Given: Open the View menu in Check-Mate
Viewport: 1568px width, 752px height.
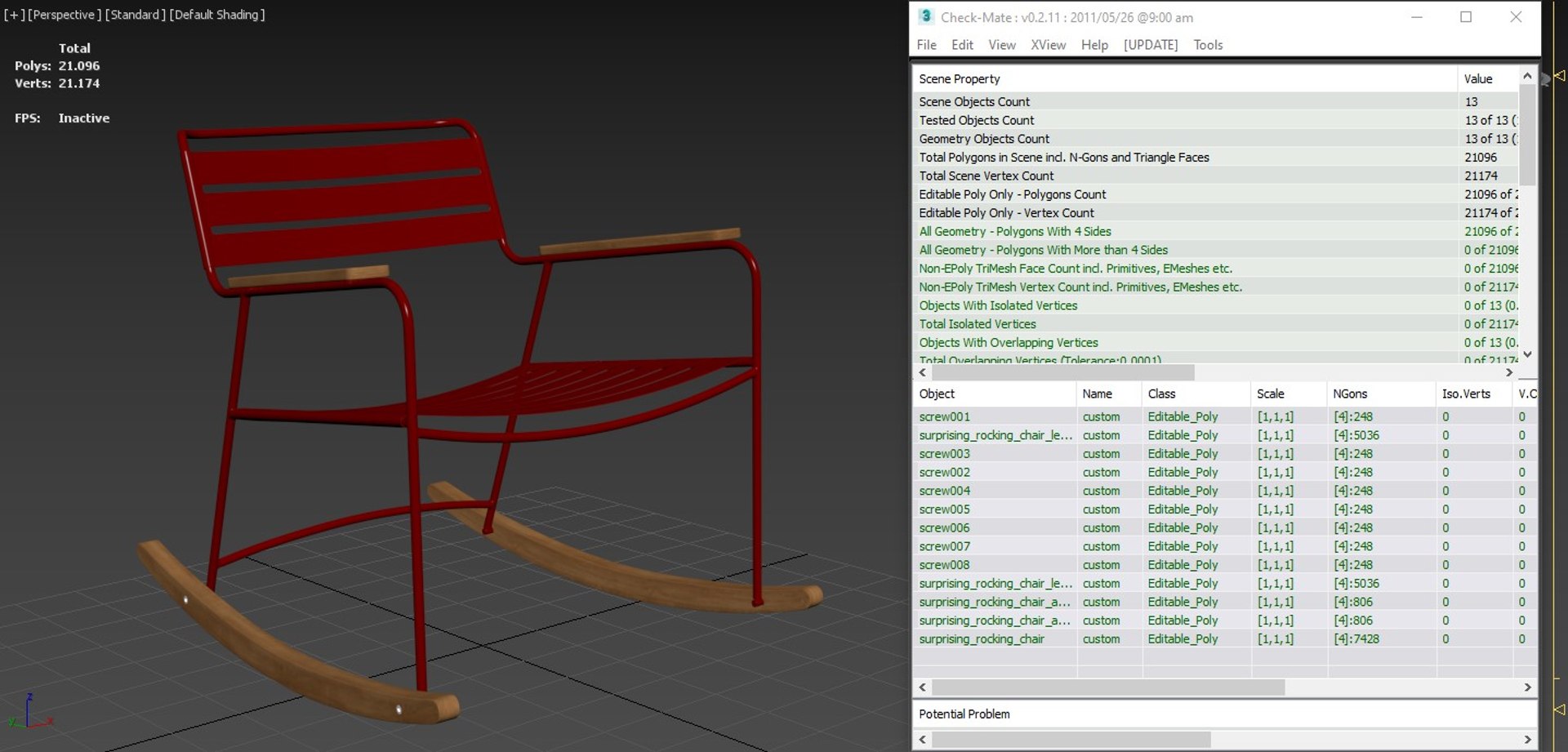Looking at the screenshot, I should 1002,45.
